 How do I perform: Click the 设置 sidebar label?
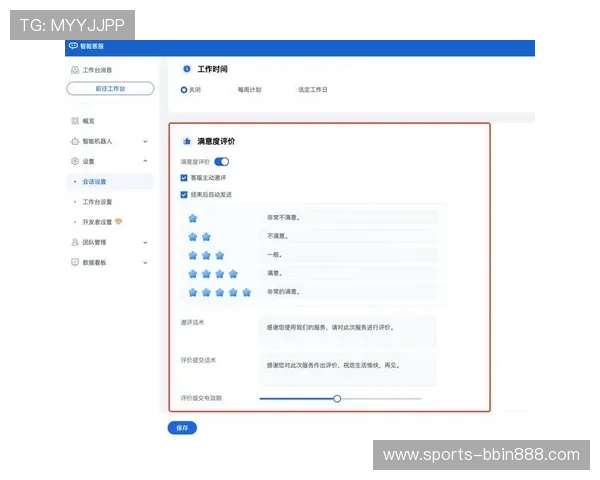coord(88,162)
